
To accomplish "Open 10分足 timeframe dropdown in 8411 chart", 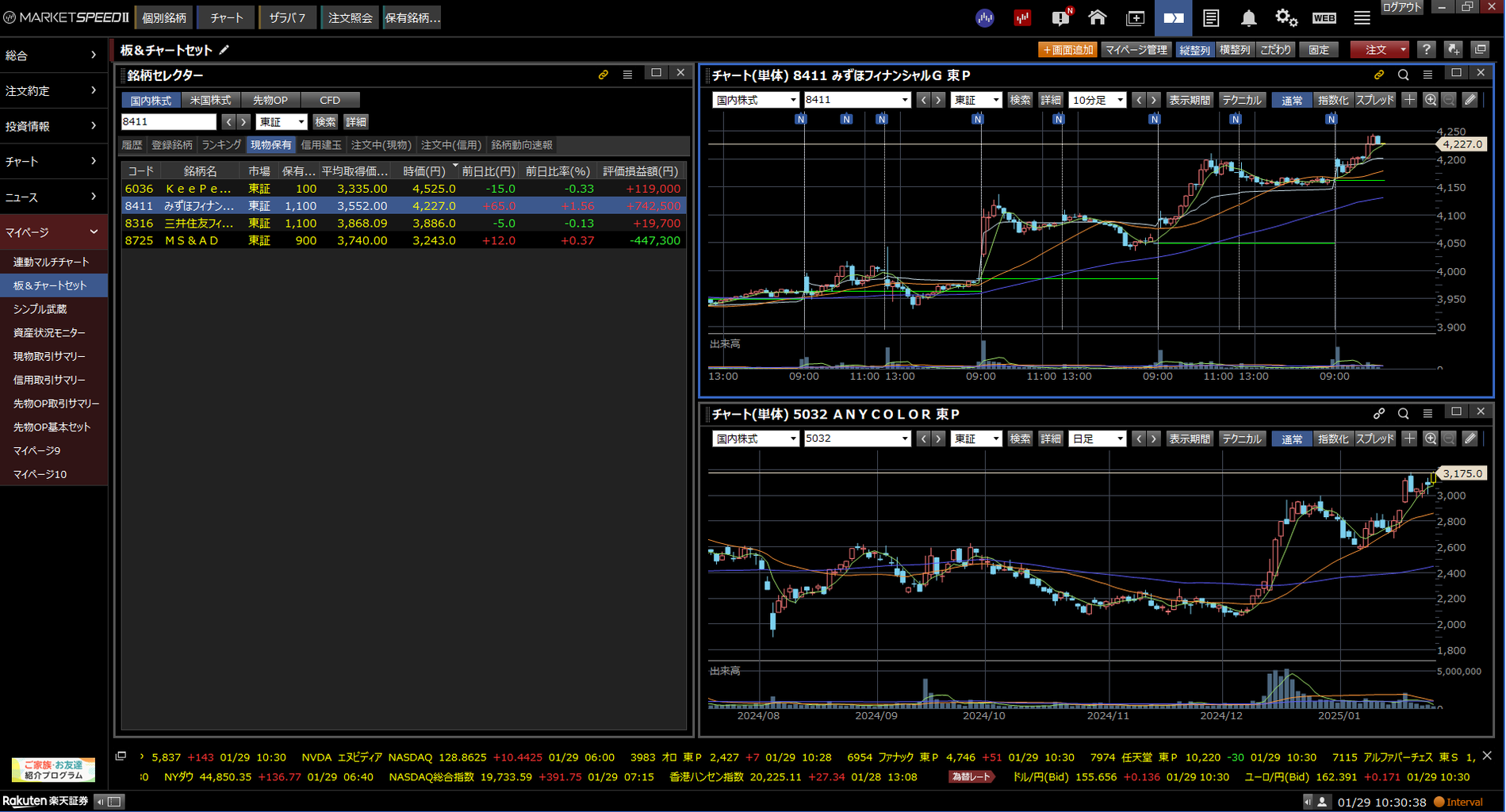I will coord(1097,100).
